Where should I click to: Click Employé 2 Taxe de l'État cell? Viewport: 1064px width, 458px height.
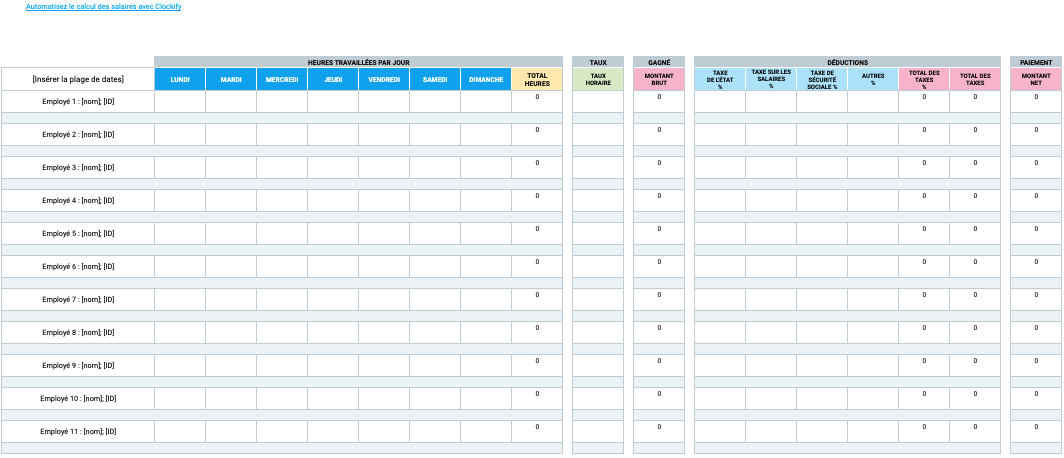[720, 134]
